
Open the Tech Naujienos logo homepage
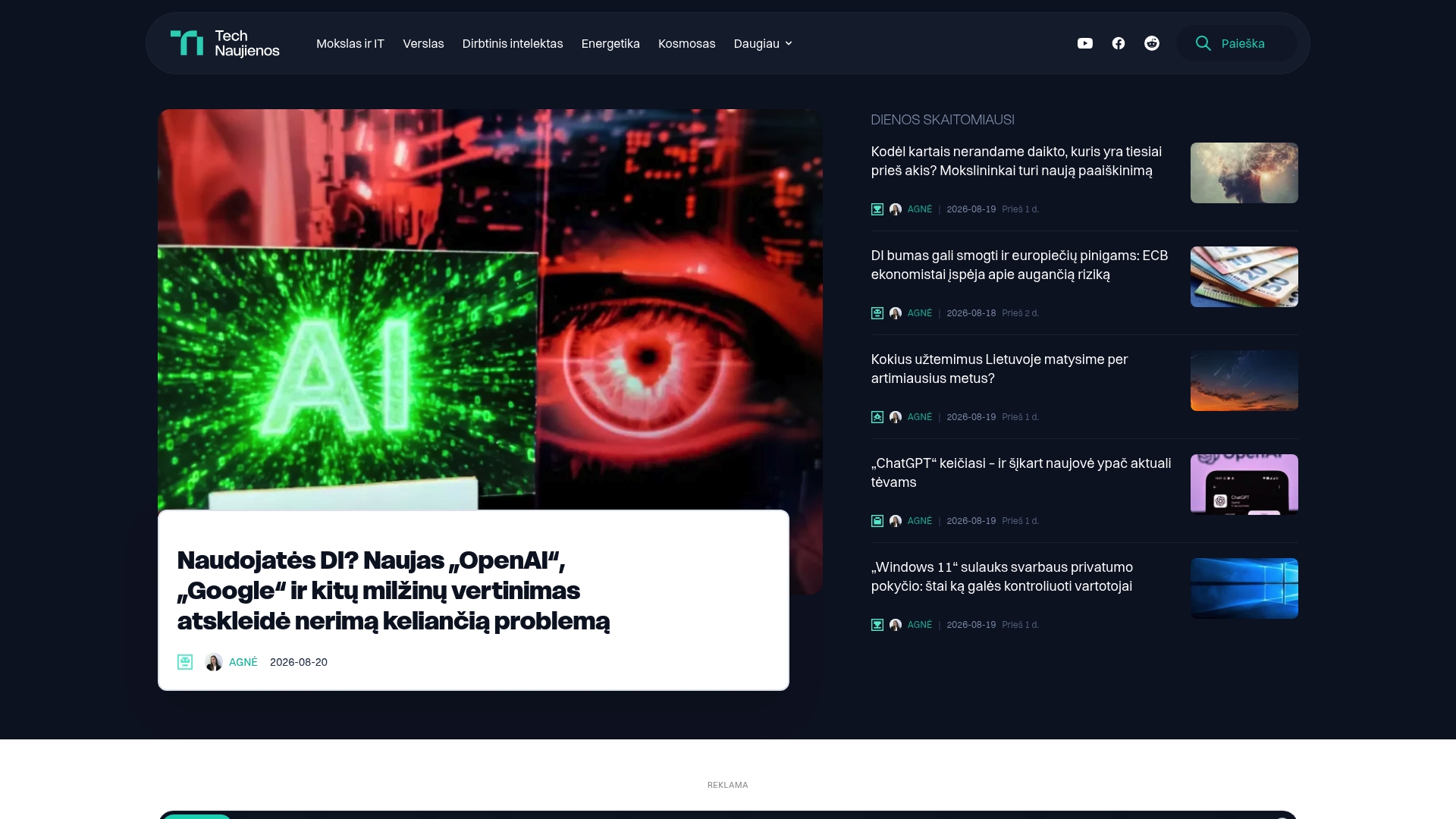pos(224,43)
